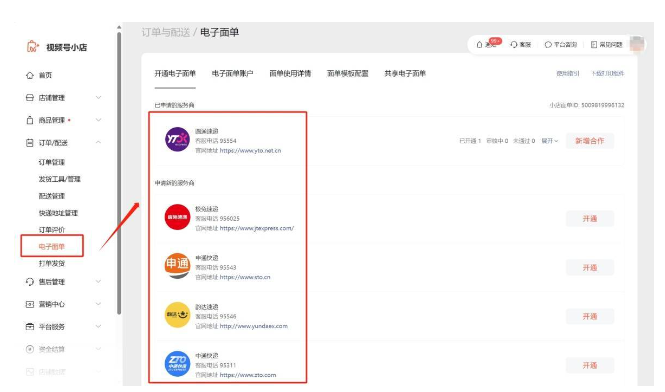Viewport: 665px width, 392px height.
Task: Click the purple YTO 圆通速递 logo
Action: tap(177, 140)
